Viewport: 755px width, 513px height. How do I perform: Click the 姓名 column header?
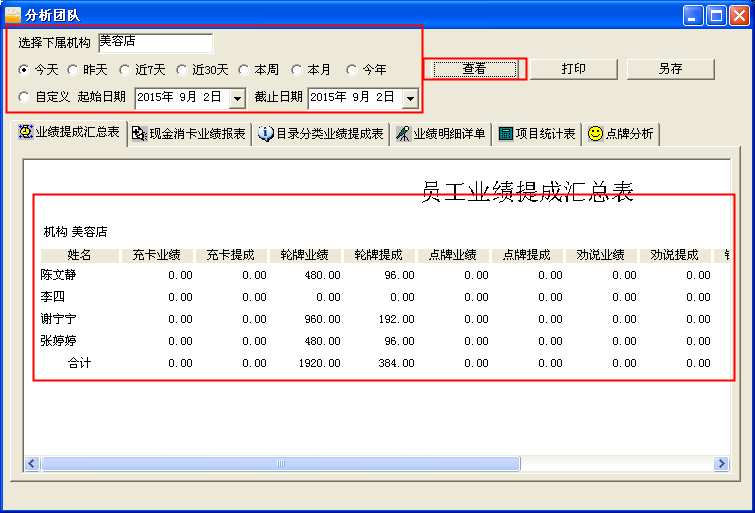coord(79,255)
